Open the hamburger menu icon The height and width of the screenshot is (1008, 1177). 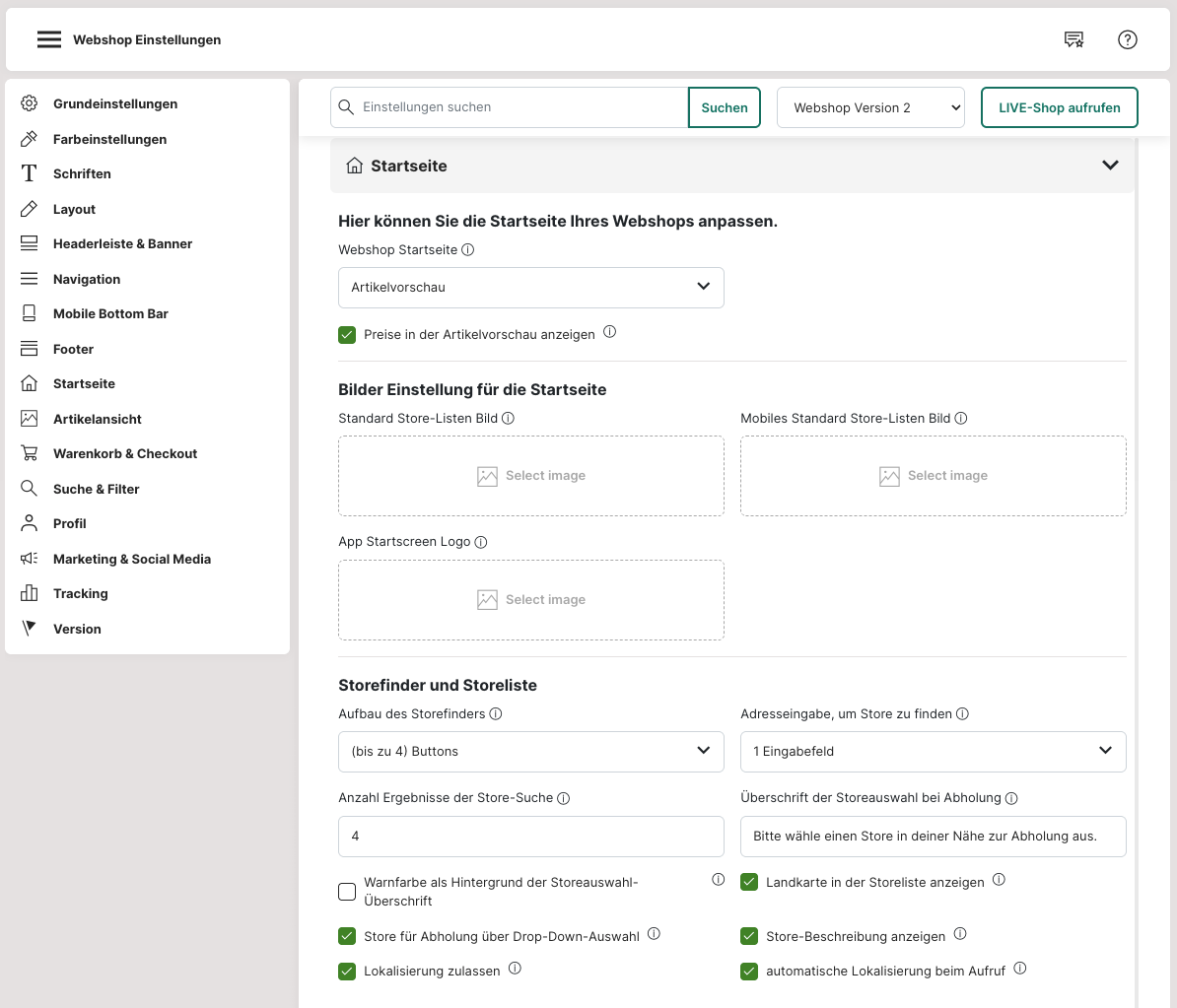coord(49,39)
